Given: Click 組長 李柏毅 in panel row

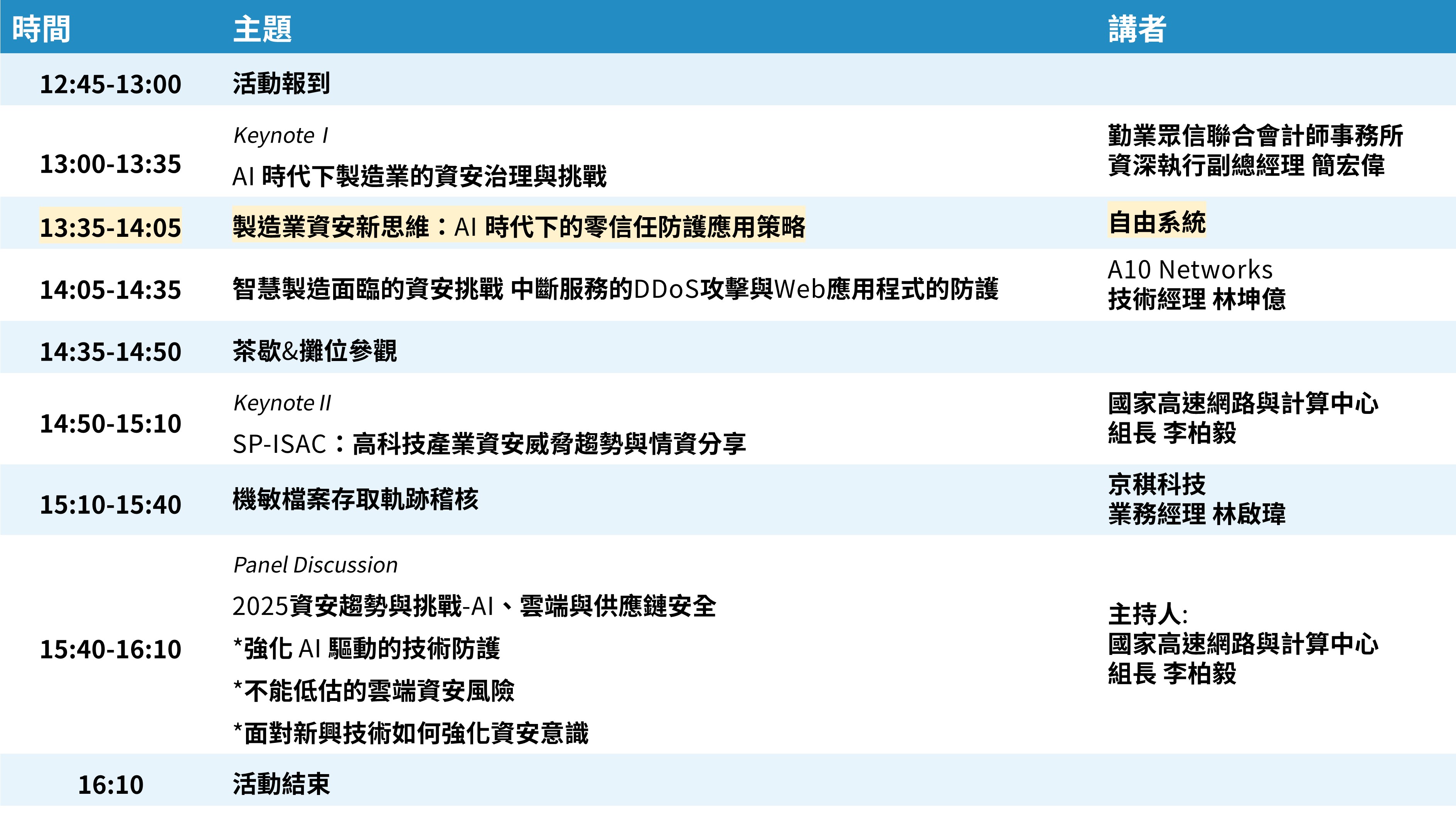Looking at the screenshot, I should pos(1172,673).
